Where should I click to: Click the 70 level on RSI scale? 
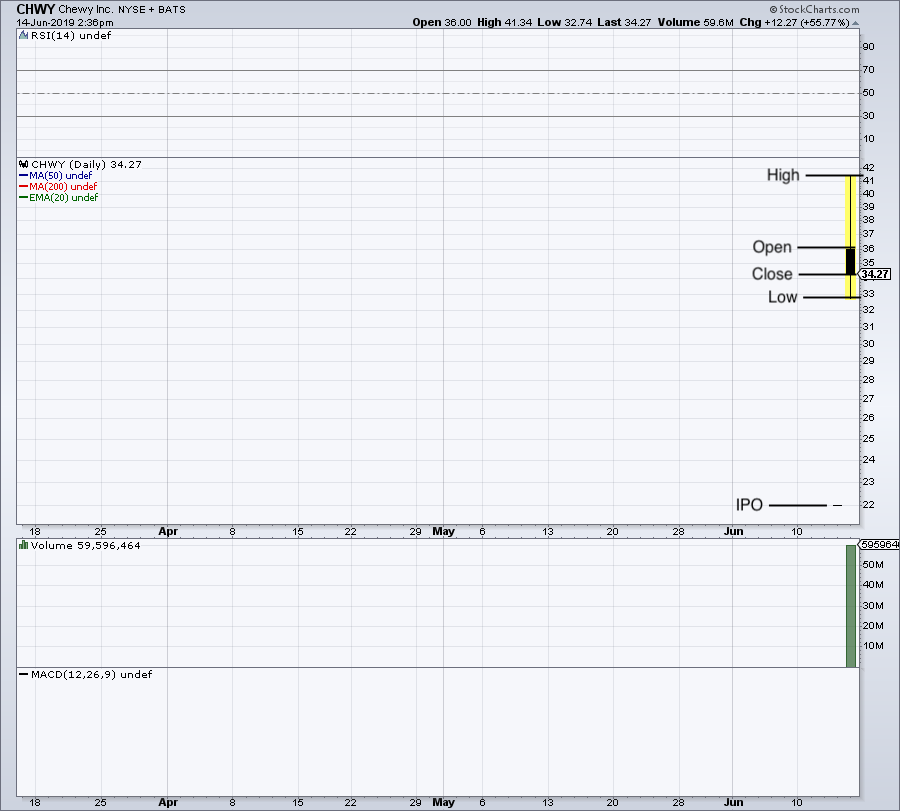click(868, 70)
